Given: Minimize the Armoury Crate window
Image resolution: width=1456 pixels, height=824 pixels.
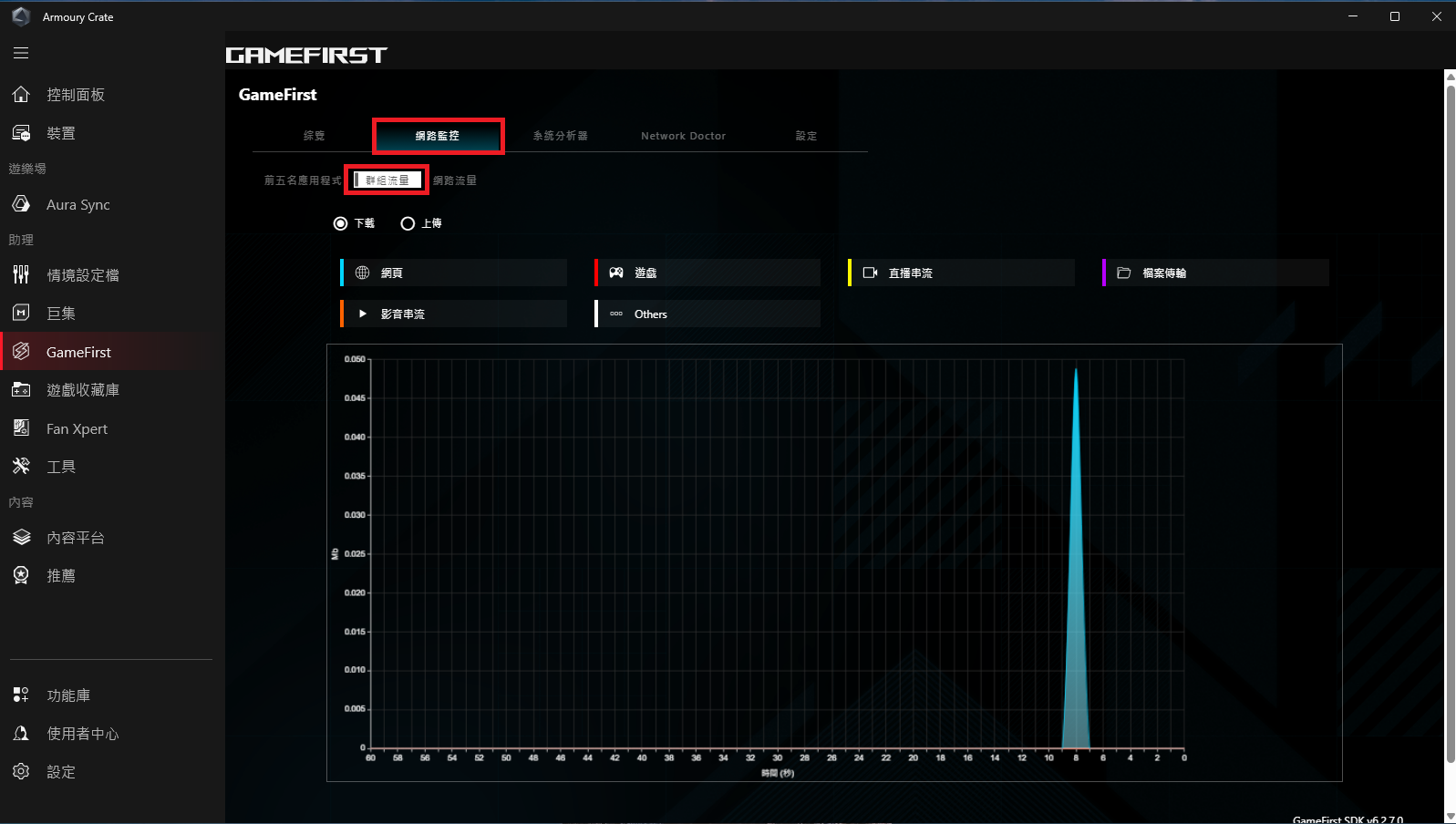Looking at the screenshot, I should 1353,16.
